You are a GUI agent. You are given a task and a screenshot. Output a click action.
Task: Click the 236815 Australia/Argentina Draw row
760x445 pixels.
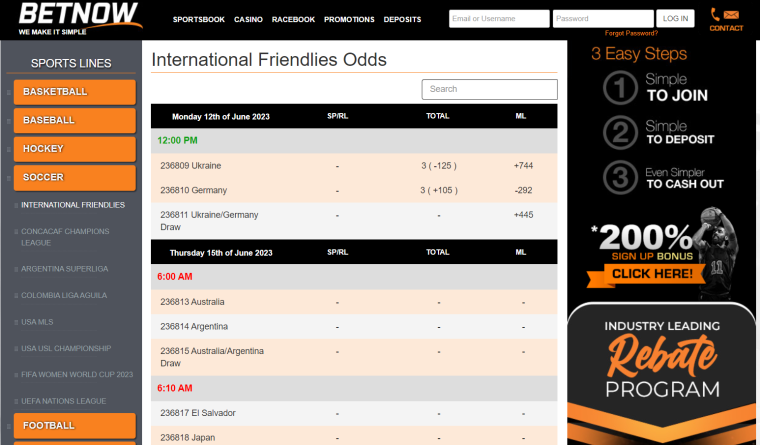tap(354, 357)
